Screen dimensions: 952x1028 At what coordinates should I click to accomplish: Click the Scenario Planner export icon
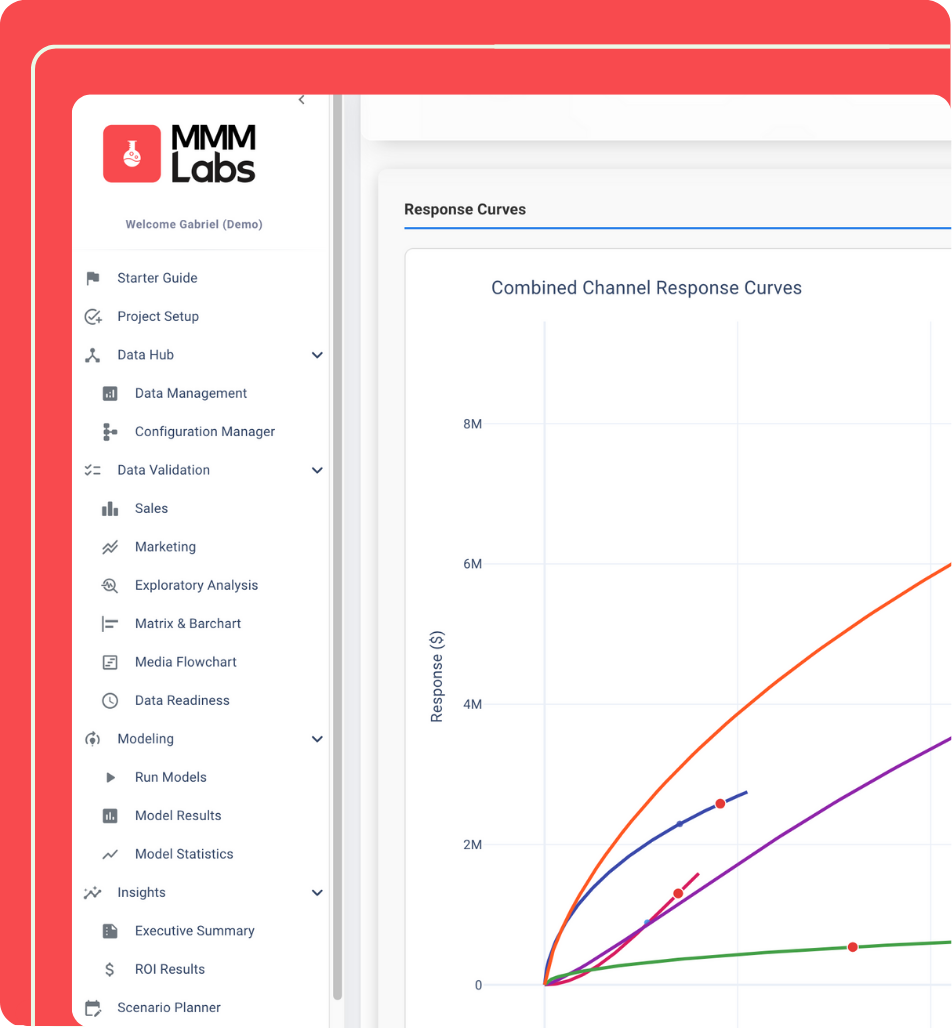(x=92, y=1007)
